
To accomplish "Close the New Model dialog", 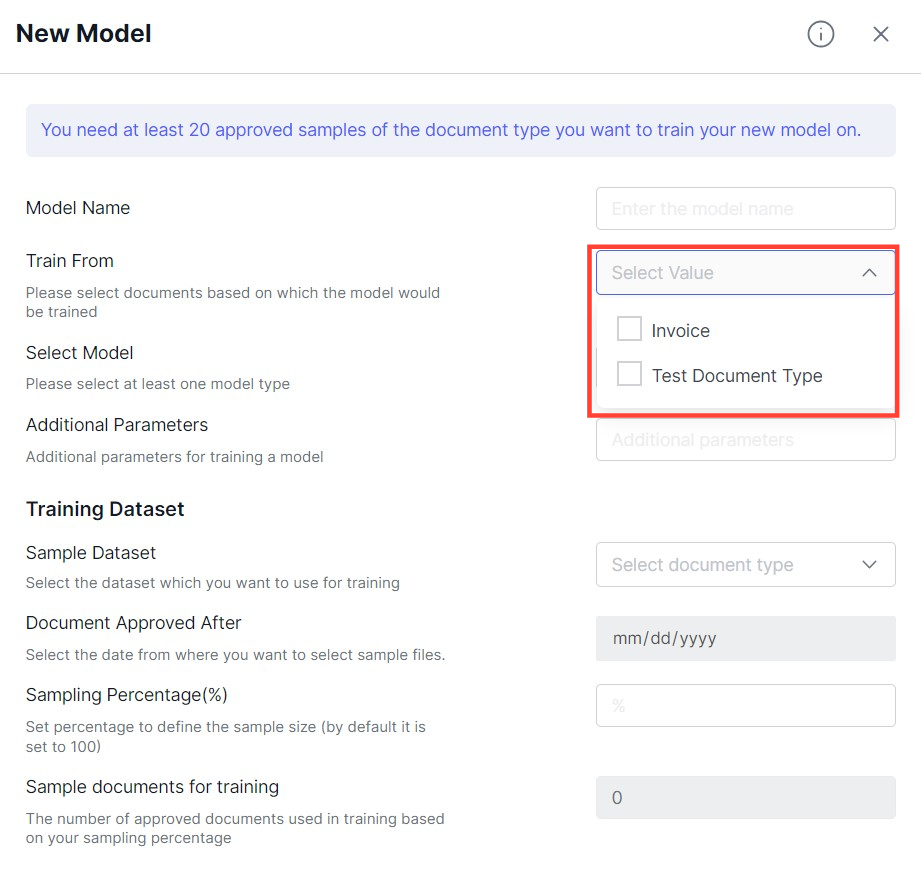I will [x=880, y=34].
